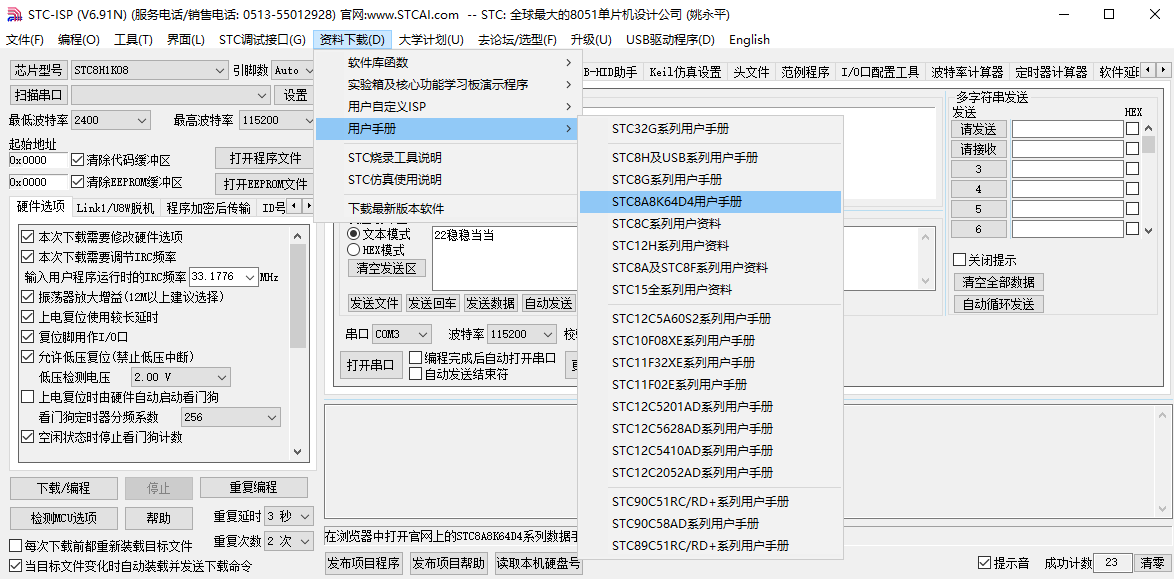Open the 大学计划(U) menu
Image resolution: width=1174 pixels, height=579 pixels.
tap(431, 40)
